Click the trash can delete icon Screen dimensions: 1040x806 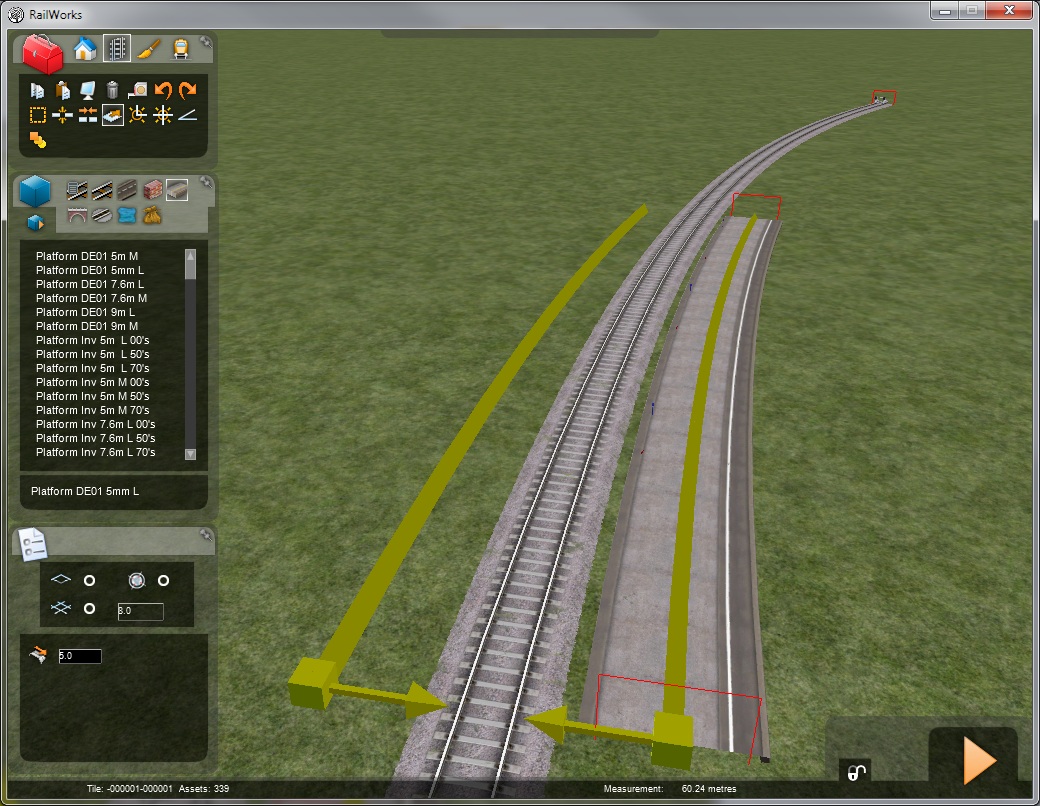[x=112, y=90]
